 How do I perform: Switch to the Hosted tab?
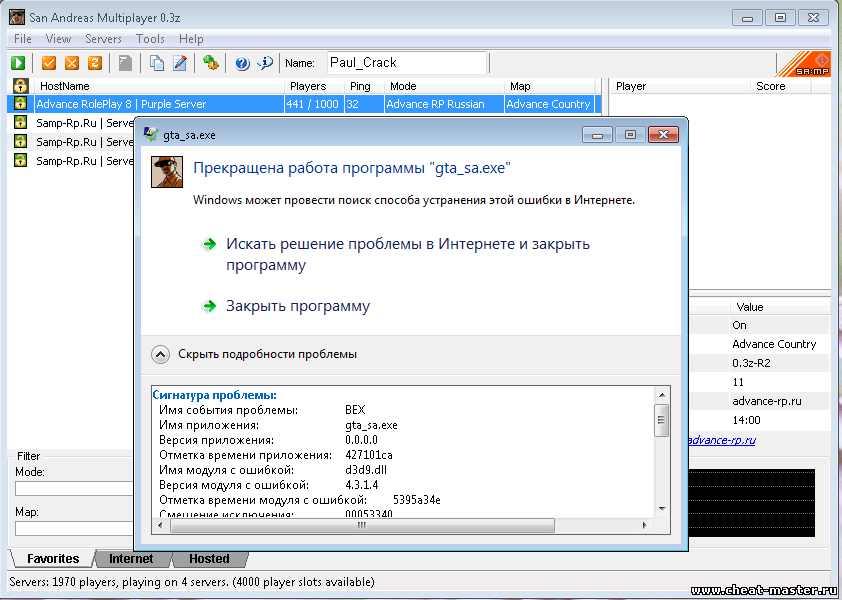209,559
